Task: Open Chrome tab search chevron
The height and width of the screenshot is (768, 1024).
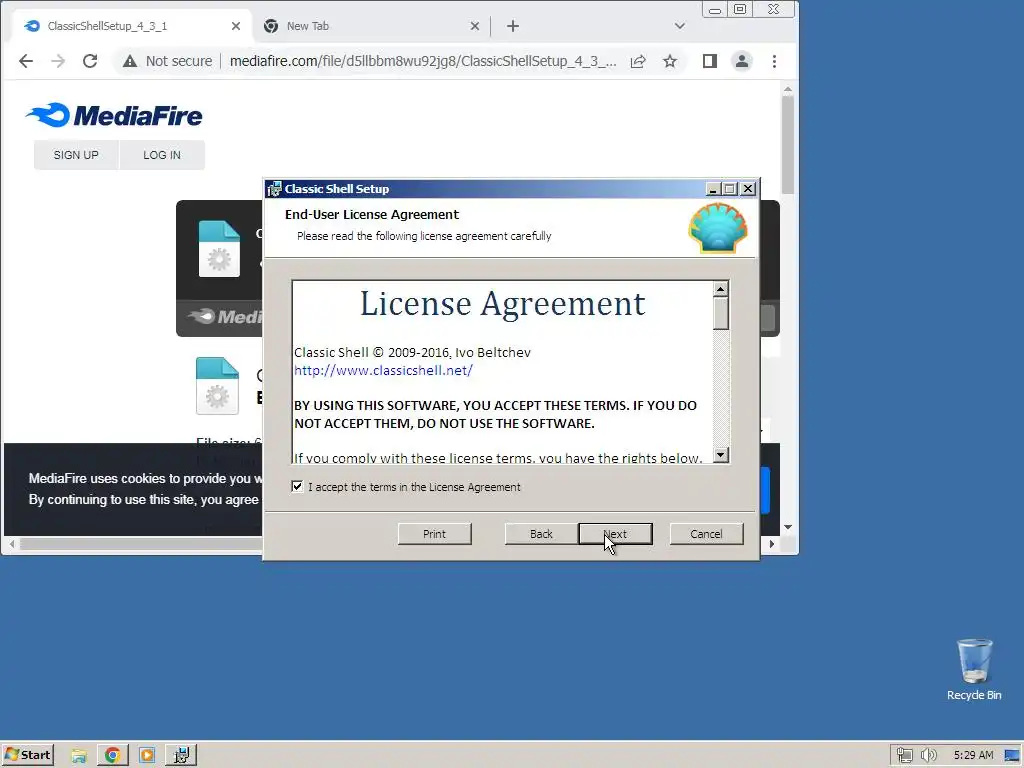Action: pos(680,26)
